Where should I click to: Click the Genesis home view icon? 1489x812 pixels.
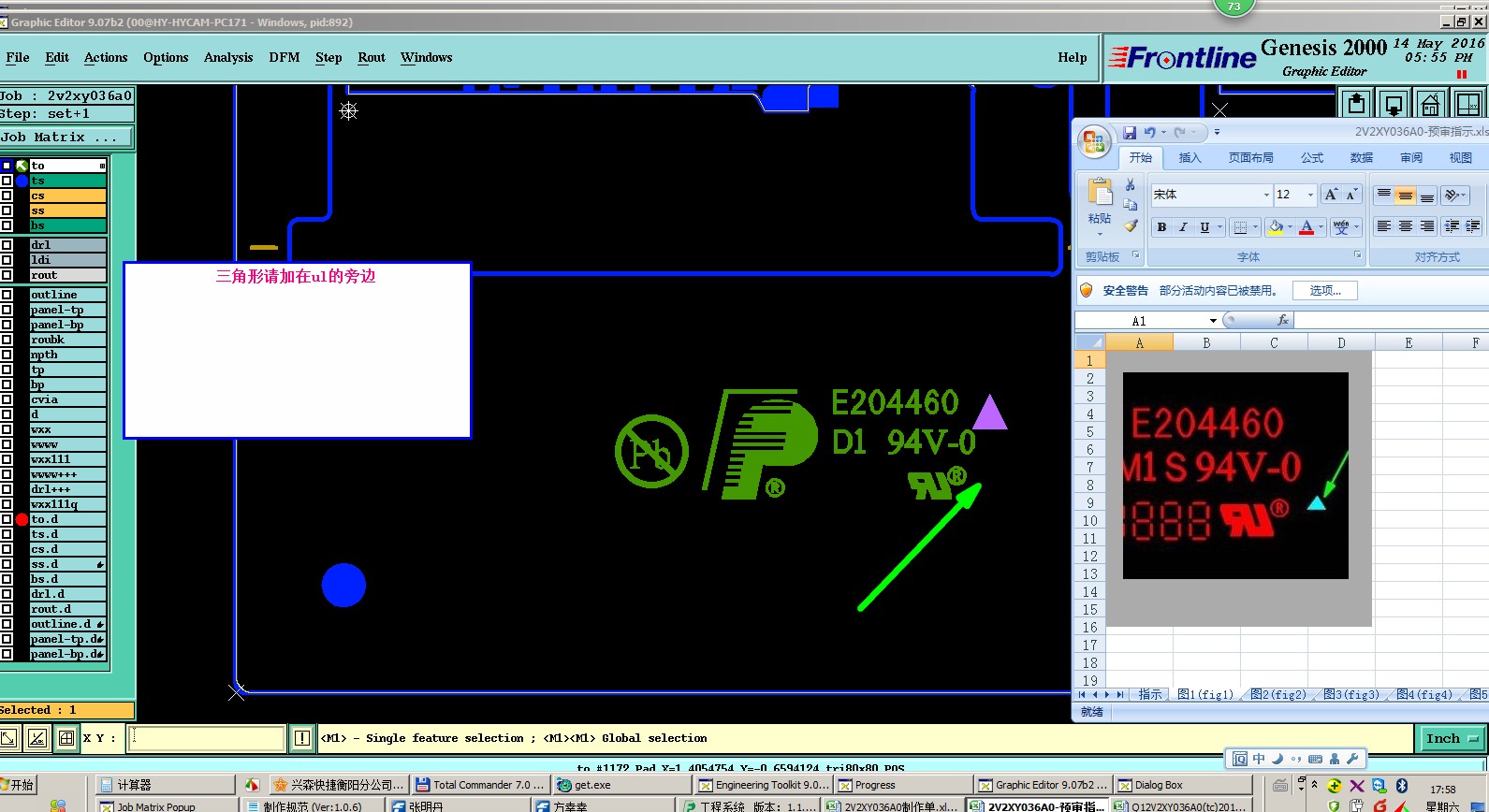coord(1430,103)
